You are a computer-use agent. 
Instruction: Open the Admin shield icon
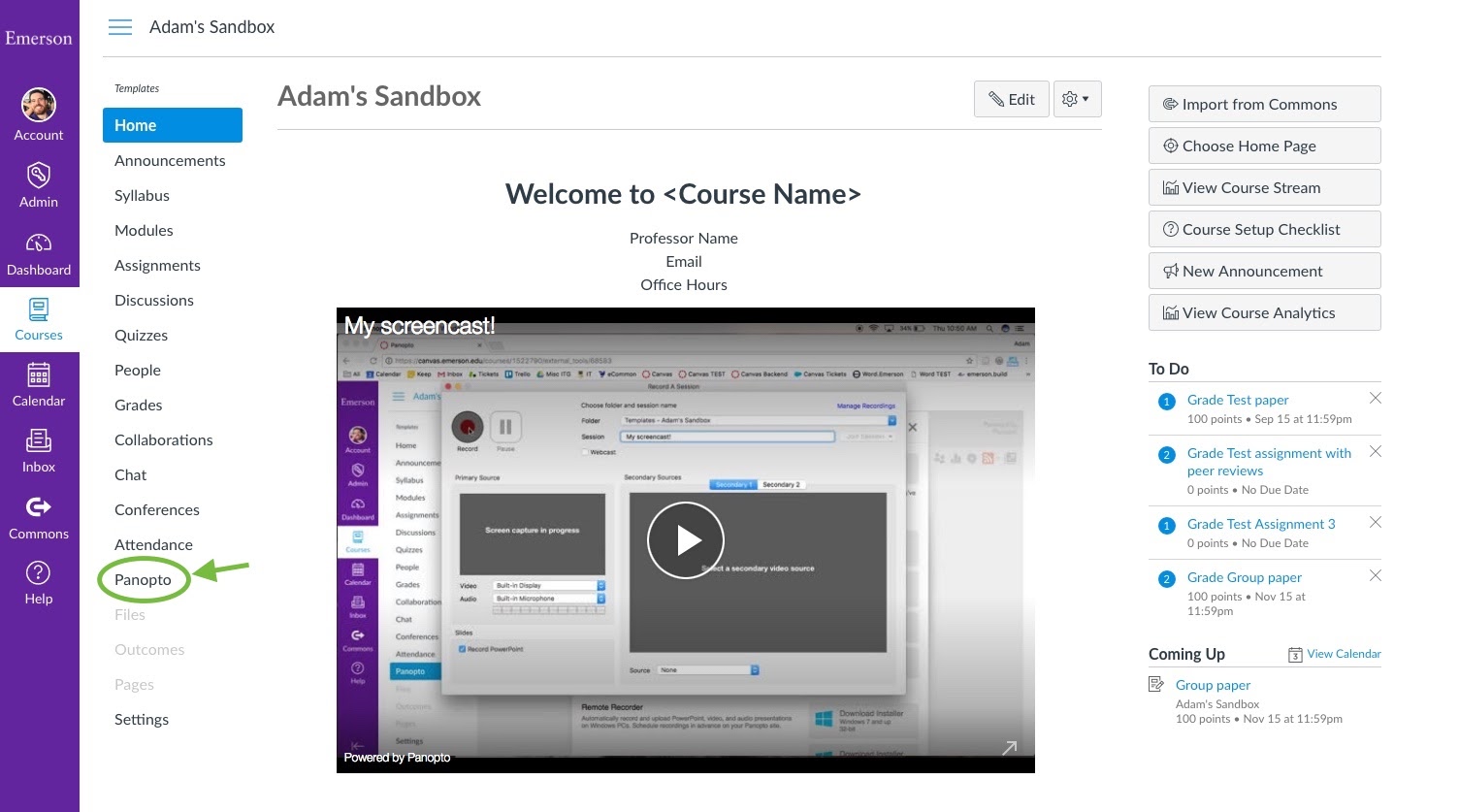pyautogui.click(x=39, y=176)
